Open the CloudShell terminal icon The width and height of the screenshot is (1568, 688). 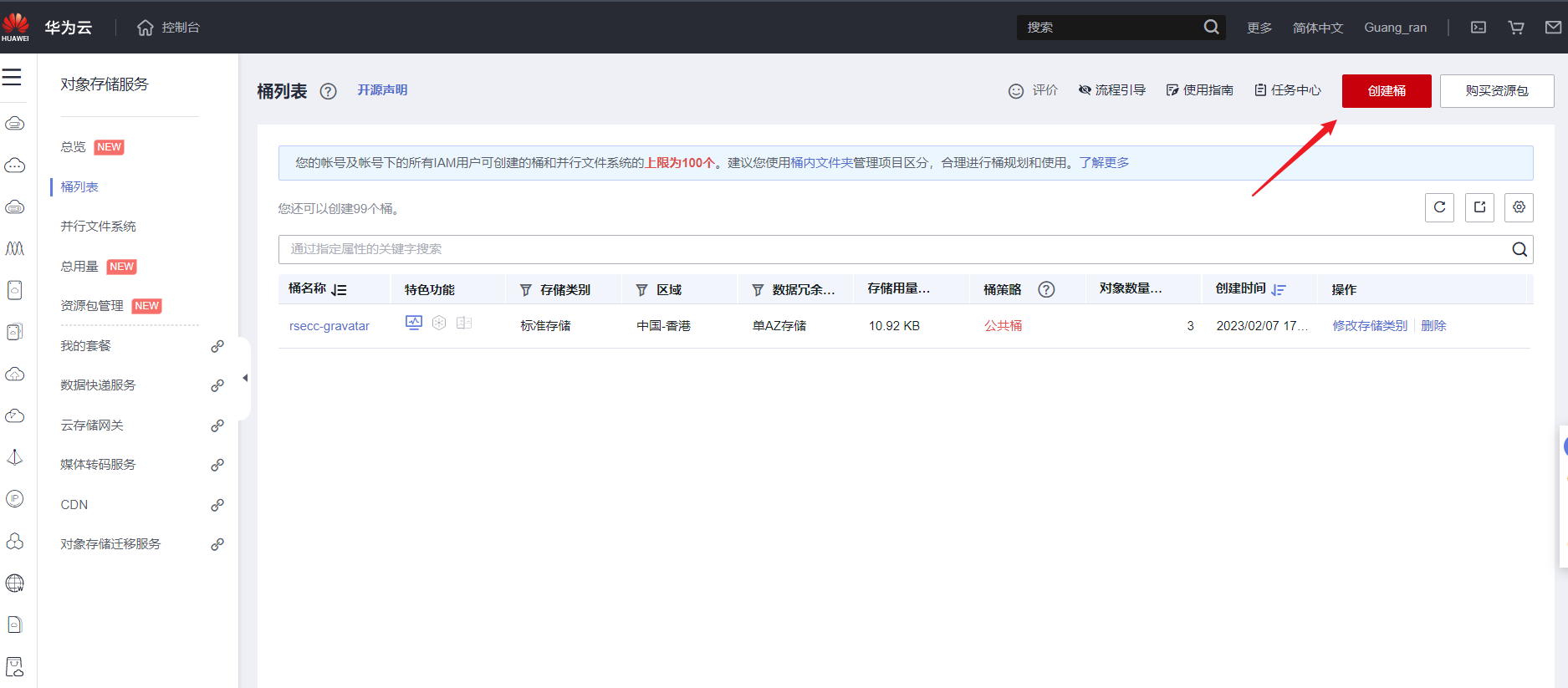tap(1479, 28)
